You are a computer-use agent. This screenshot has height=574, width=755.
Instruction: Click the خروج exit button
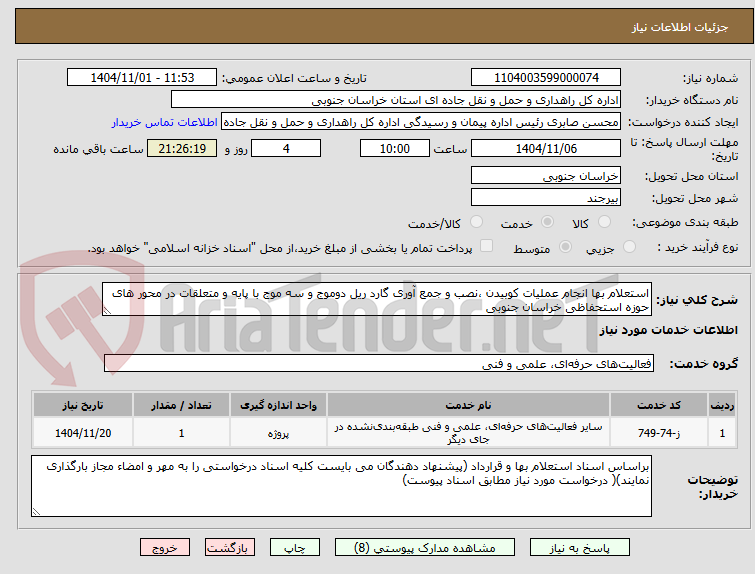pos(165,548)
